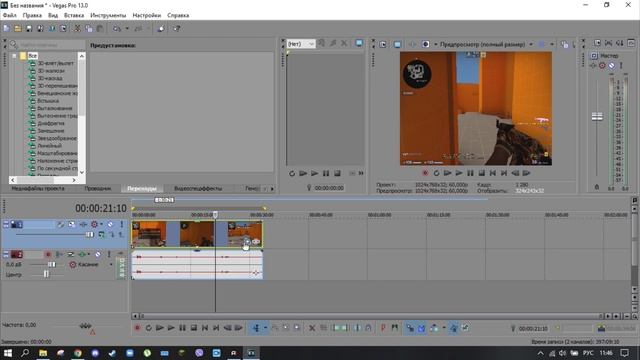Toggle external monitor preview in the video preview toolbar
640x360 pixels.
click(x=397, y=44)
